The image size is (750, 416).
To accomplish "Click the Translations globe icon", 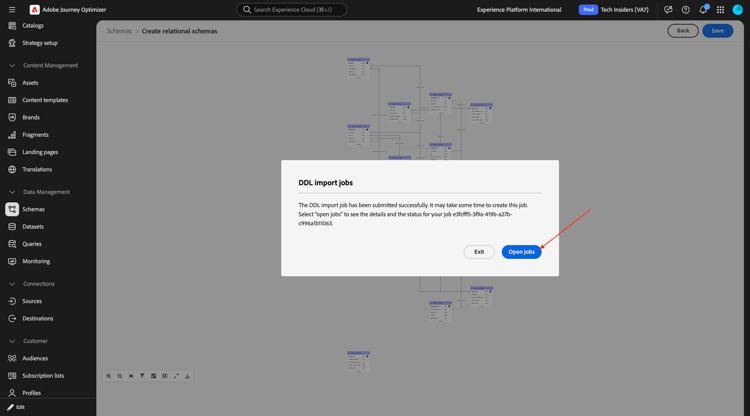I will (x=12, y=169).
